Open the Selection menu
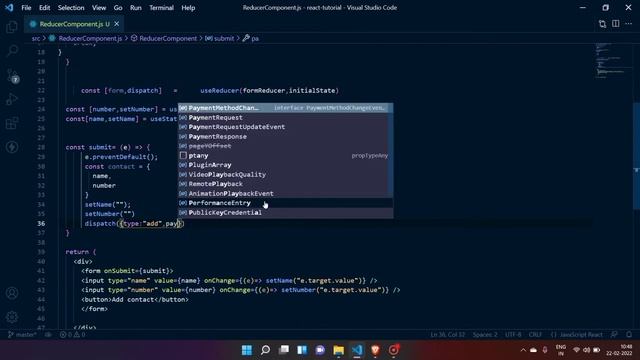The image size is (640, 360). tap(71, 8)
